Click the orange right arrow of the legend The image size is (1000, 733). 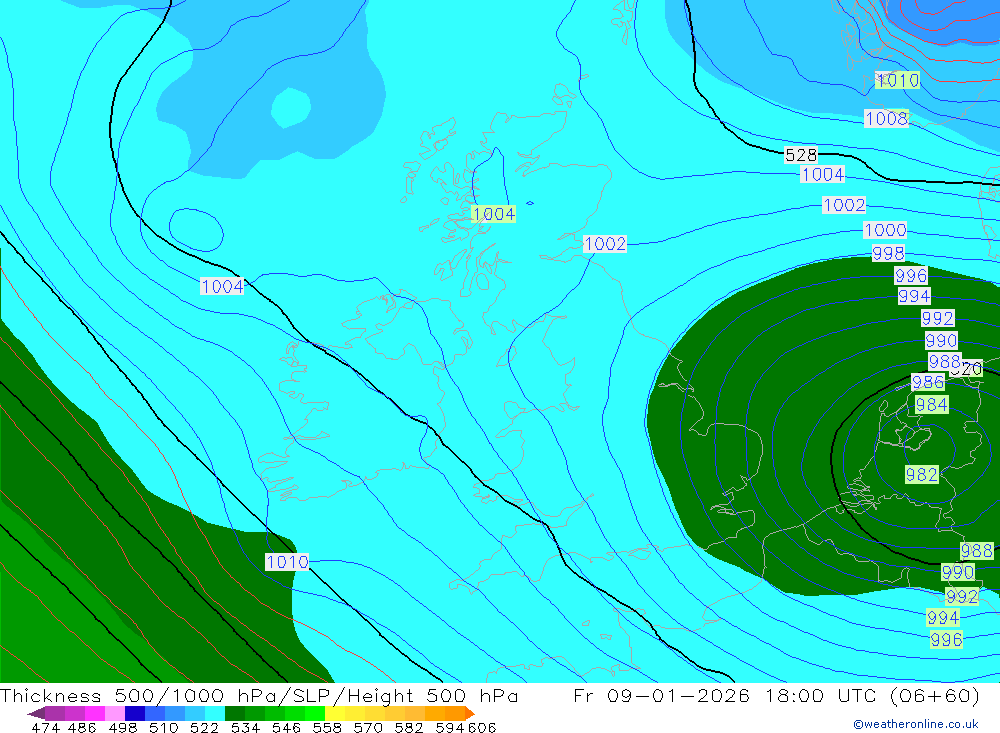coord(470,713)
